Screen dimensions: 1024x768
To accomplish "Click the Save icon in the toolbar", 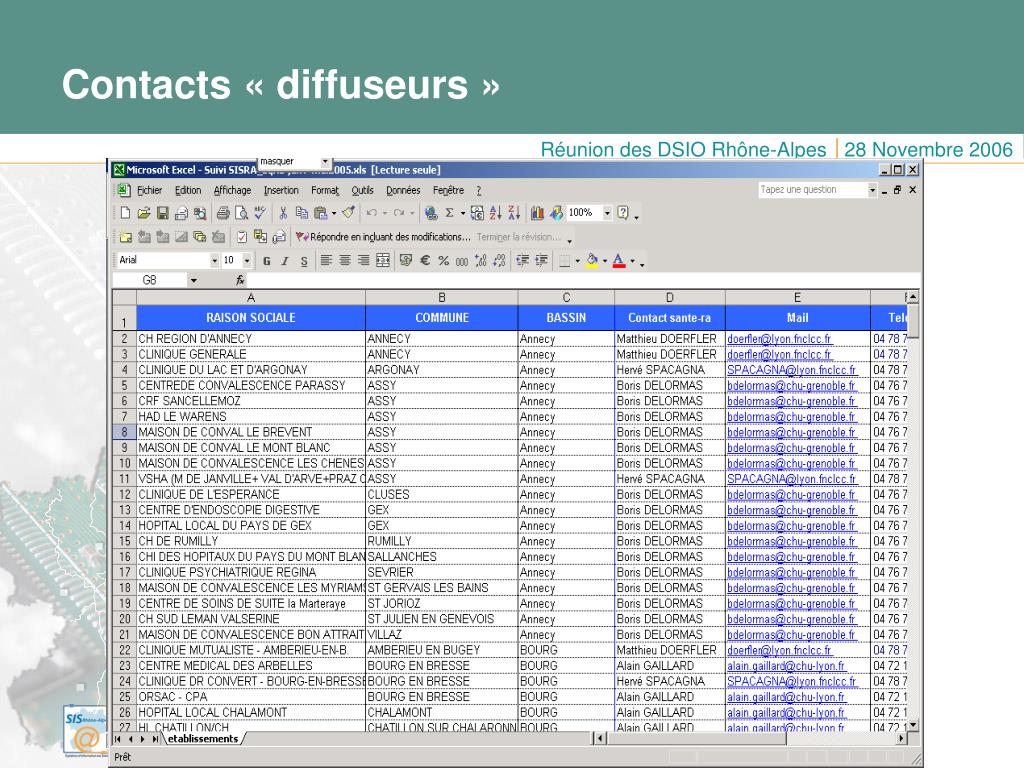I will pyautogui.click(x=162, y=213).
